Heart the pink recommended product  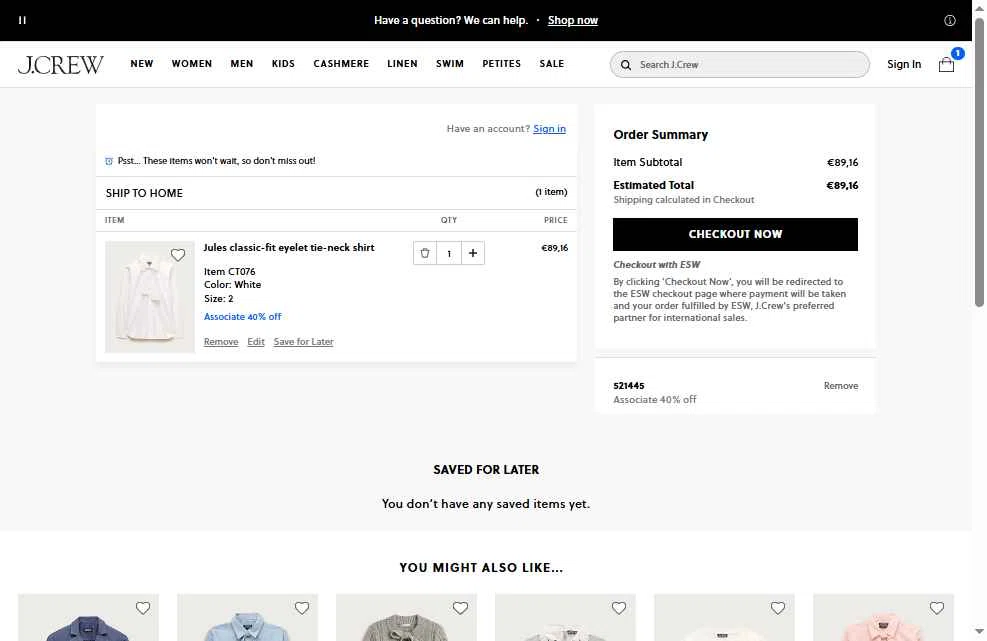point(937,608)
